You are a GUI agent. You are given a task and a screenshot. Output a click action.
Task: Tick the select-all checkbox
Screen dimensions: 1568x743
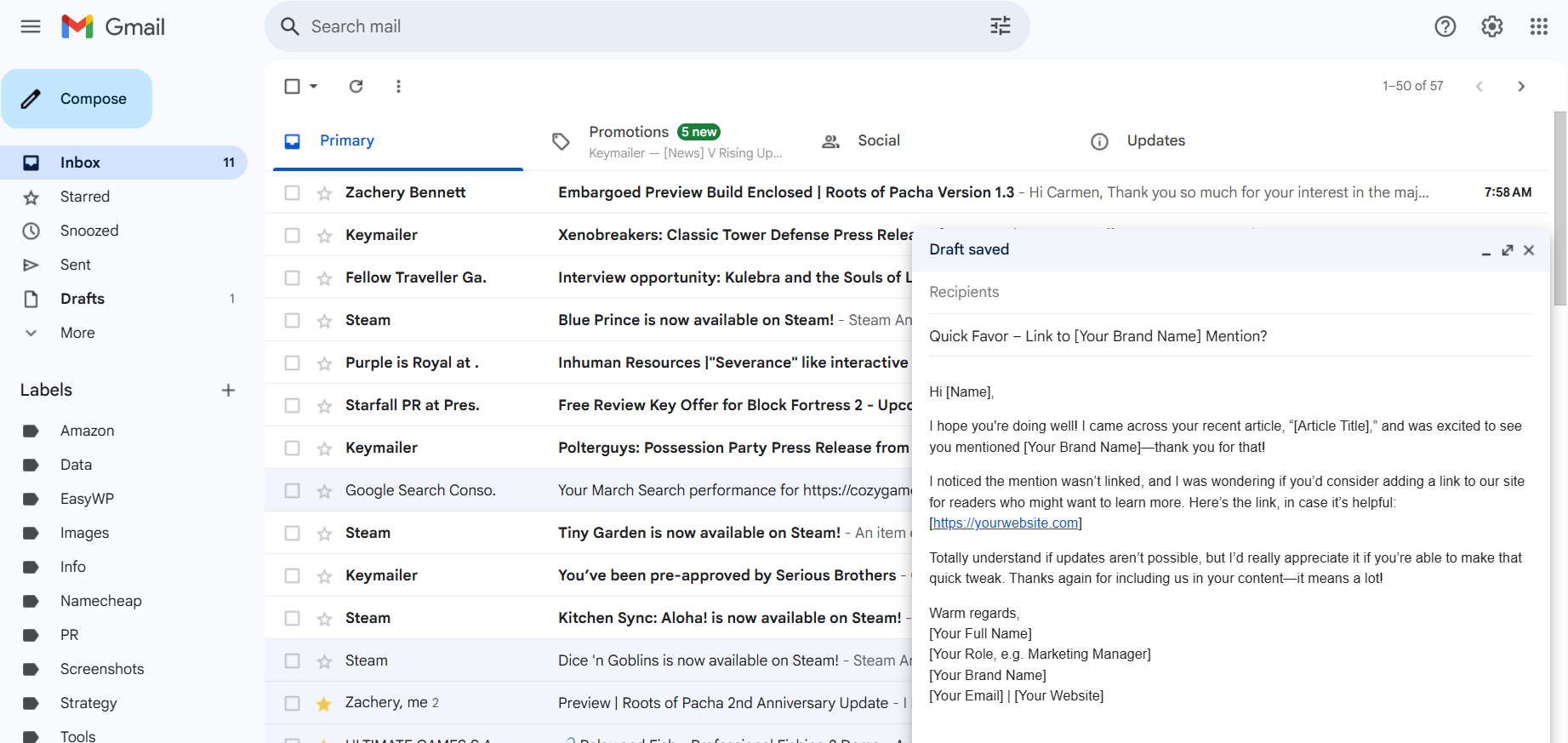[x=292, y=86]
